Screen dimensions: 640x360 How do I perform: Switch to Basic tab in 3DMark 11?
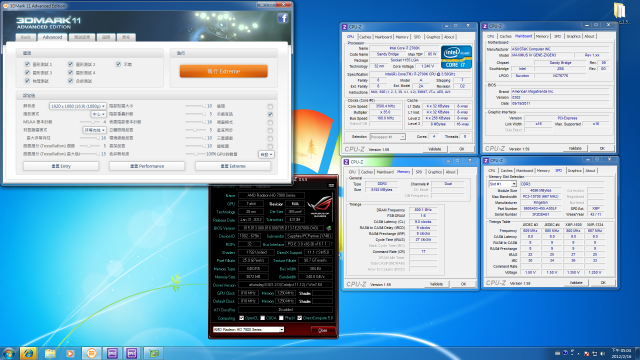coord(26,37)
